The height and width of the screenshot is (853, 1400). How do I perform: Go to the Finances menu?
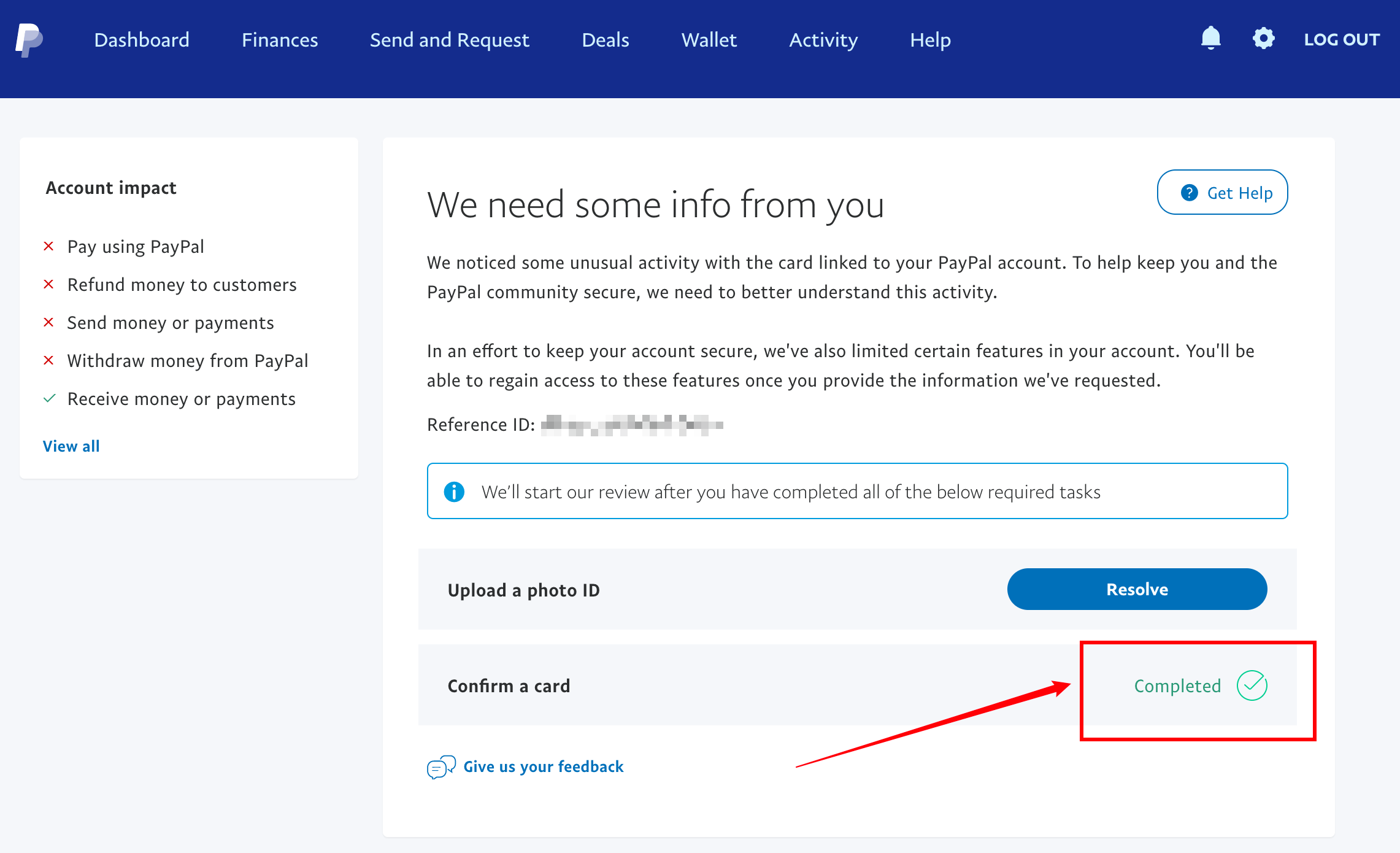click(280, 40)
